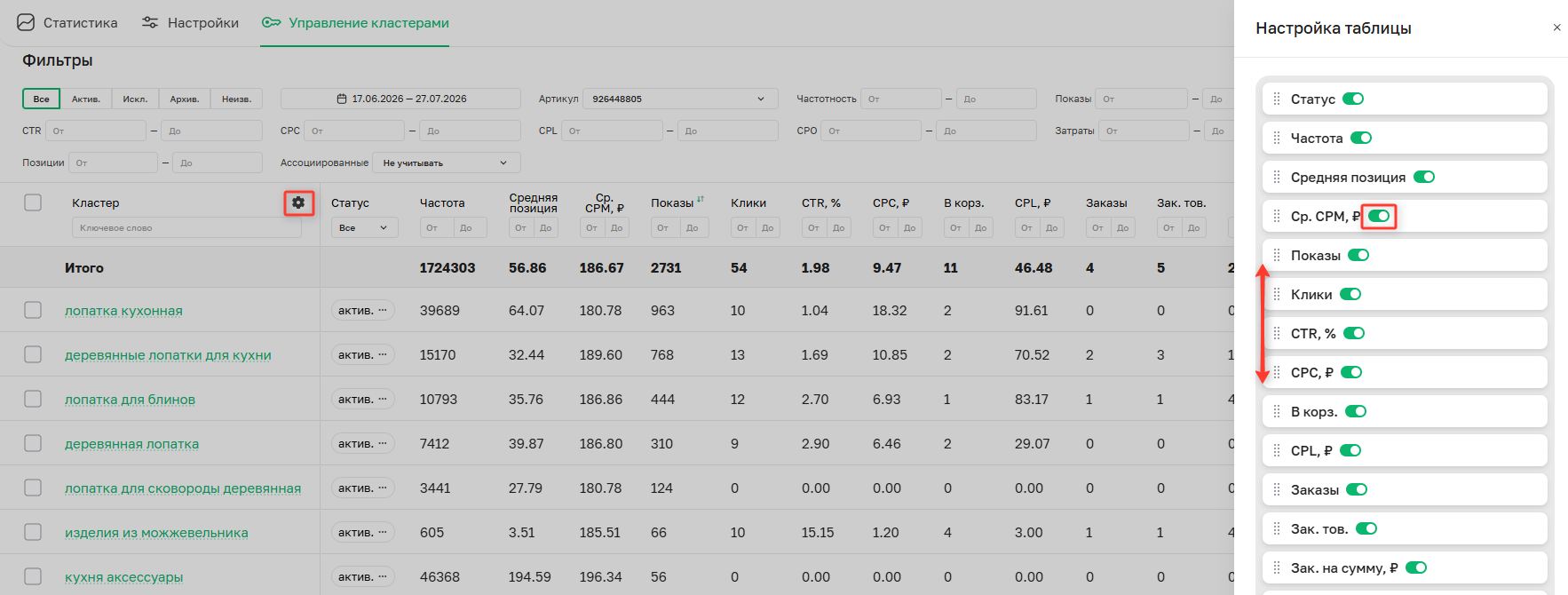Click the drag handle of Средняя позиция row

[x=1277, y=177]
